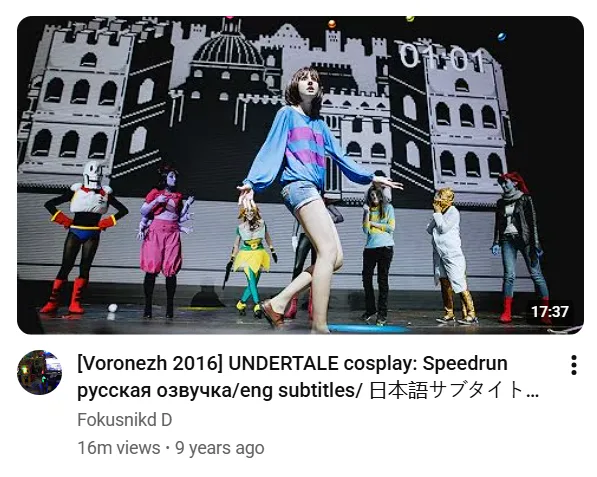This screenshot has width=597, height=477.
Task: Click the 17:37 duration badge
Action: pos(550,312)
